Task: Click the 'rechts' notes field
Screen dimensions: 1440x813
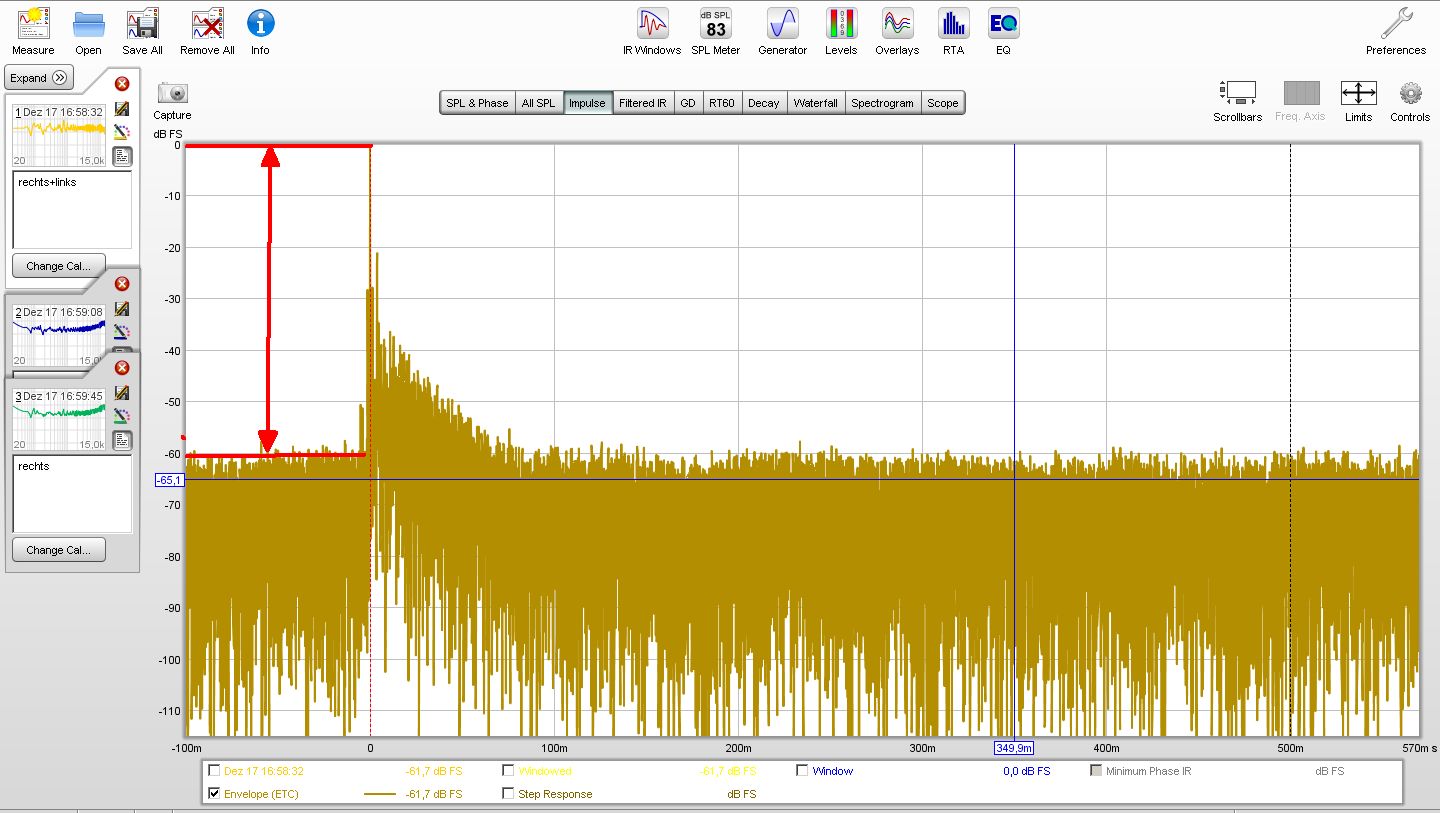Action: coord(72,494)
